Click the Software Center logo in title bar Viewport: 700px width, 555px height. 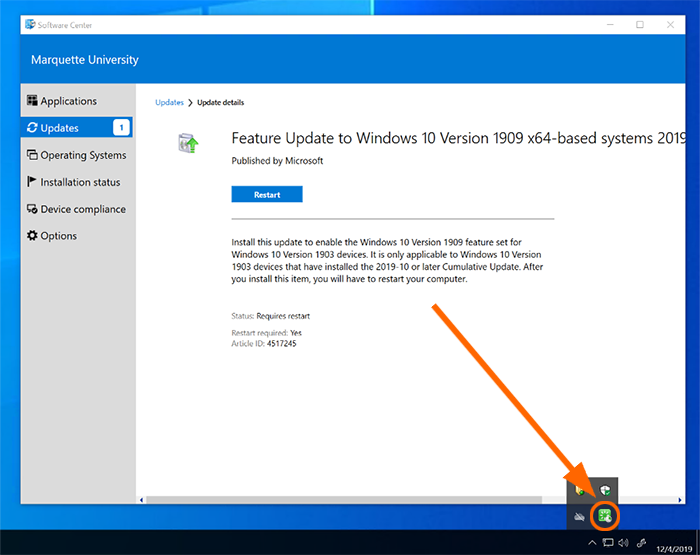click(31, 24)
